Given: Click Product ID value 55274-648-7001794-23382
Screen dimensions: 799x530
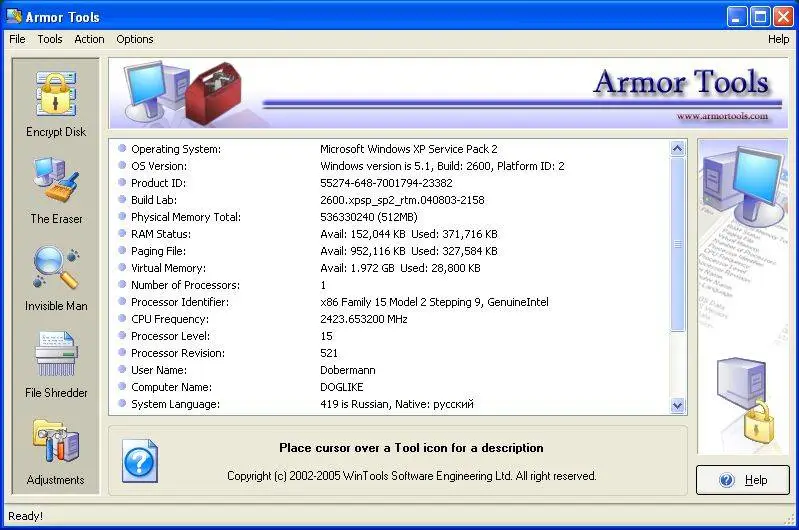Looking at the screenshot, I should point(386,183).
